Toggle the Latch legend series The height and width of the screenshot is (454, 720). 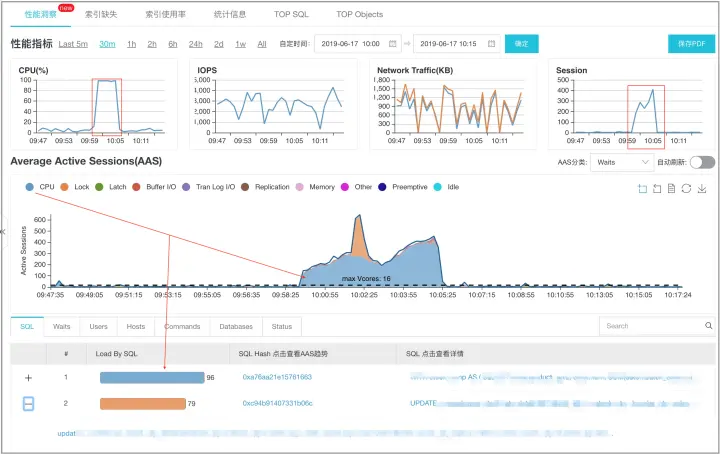(x=110, y=187)
